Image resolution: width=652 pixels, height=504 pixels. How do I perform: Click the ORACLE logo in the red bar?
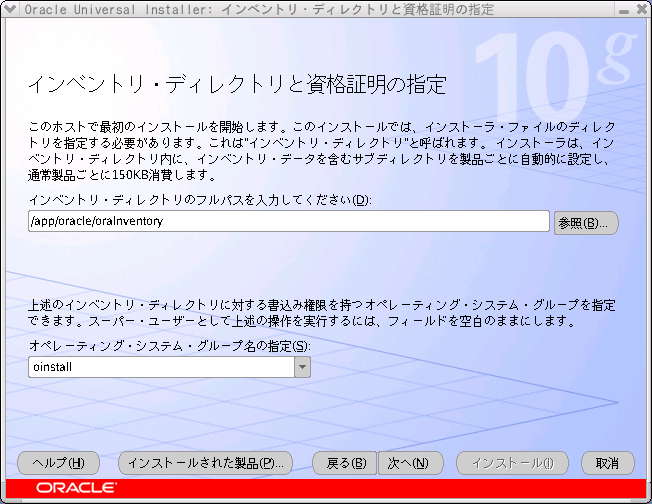pos(77,488)
